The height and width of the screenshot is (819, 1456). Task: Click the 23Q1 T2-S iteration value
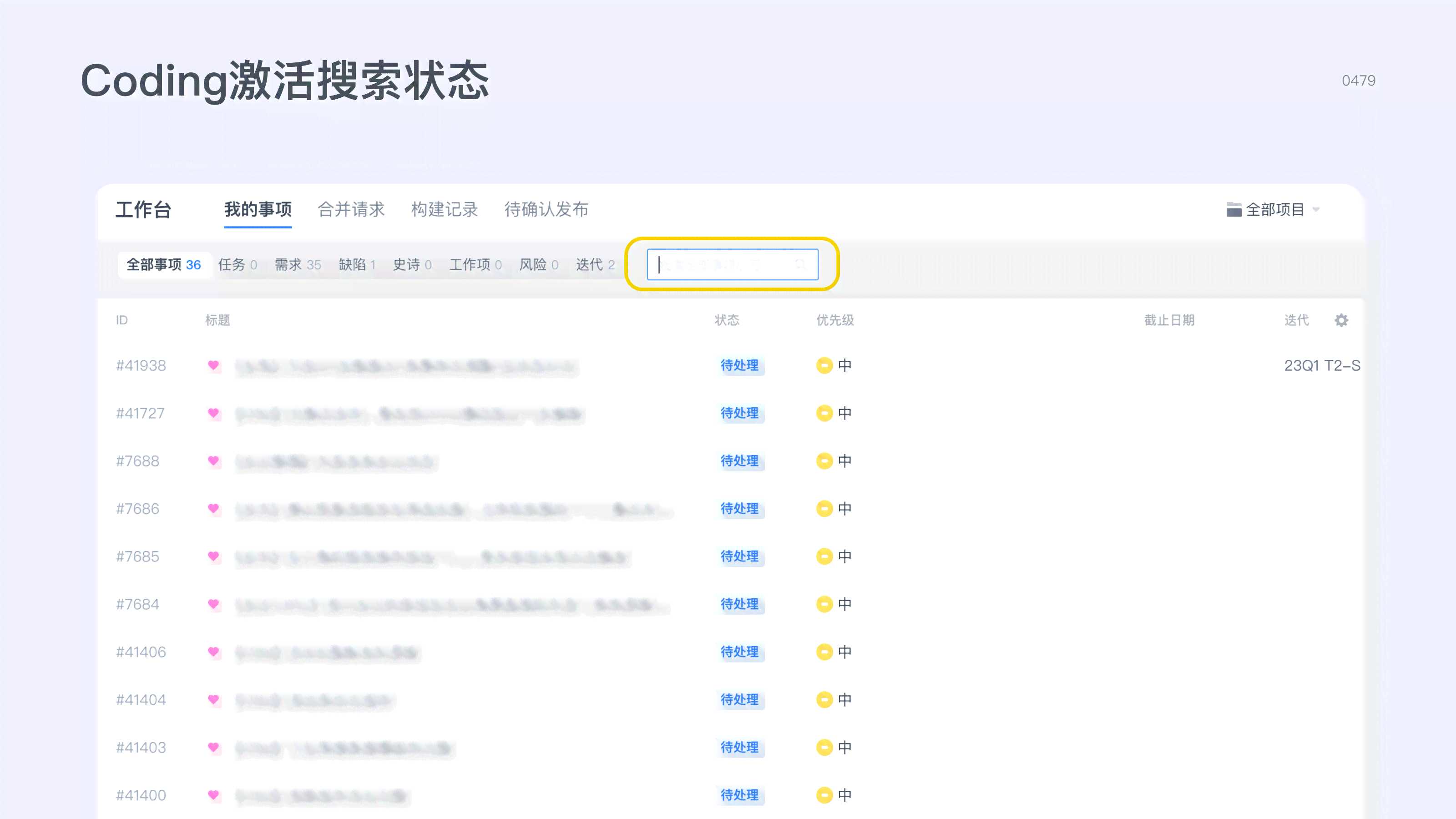(x=1322, y=366)
